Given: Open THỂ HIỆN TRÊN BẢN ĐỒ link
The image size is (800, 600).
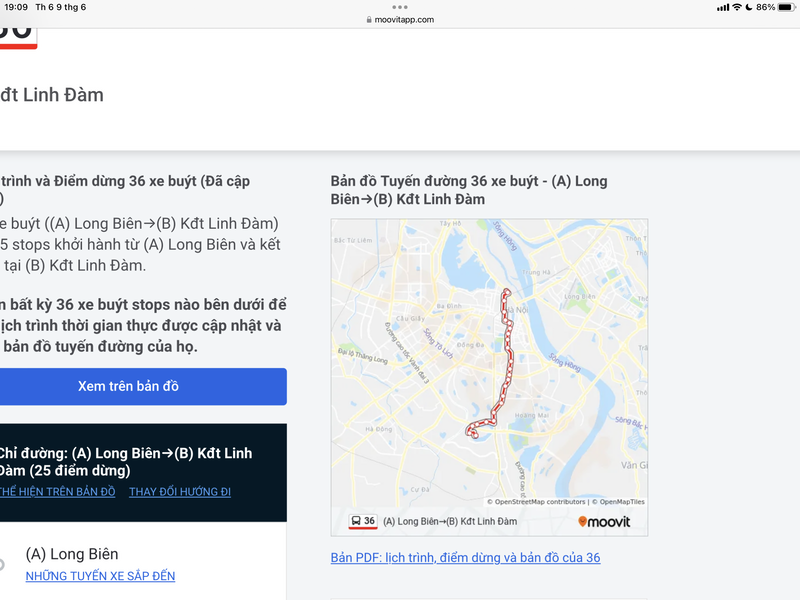Looking at the screenshot, I should 57,492.
